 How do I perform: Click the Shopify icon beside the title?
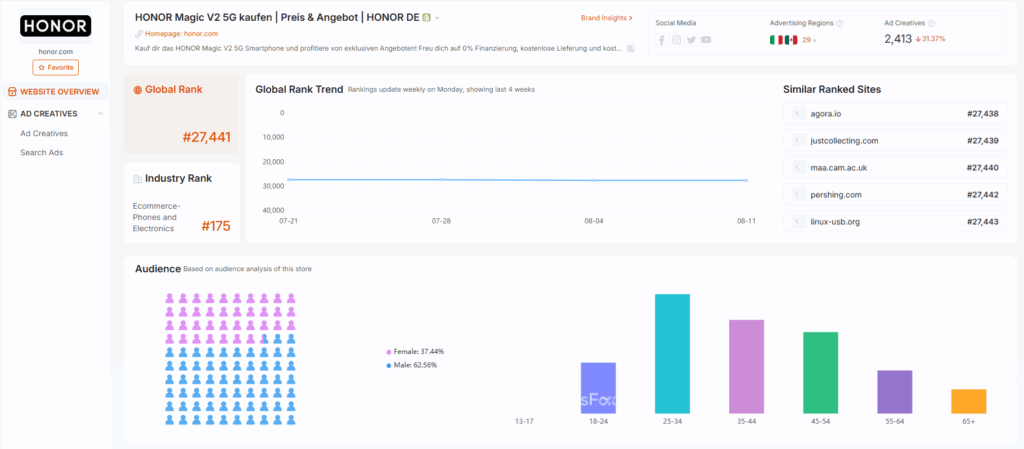point(426,18)
